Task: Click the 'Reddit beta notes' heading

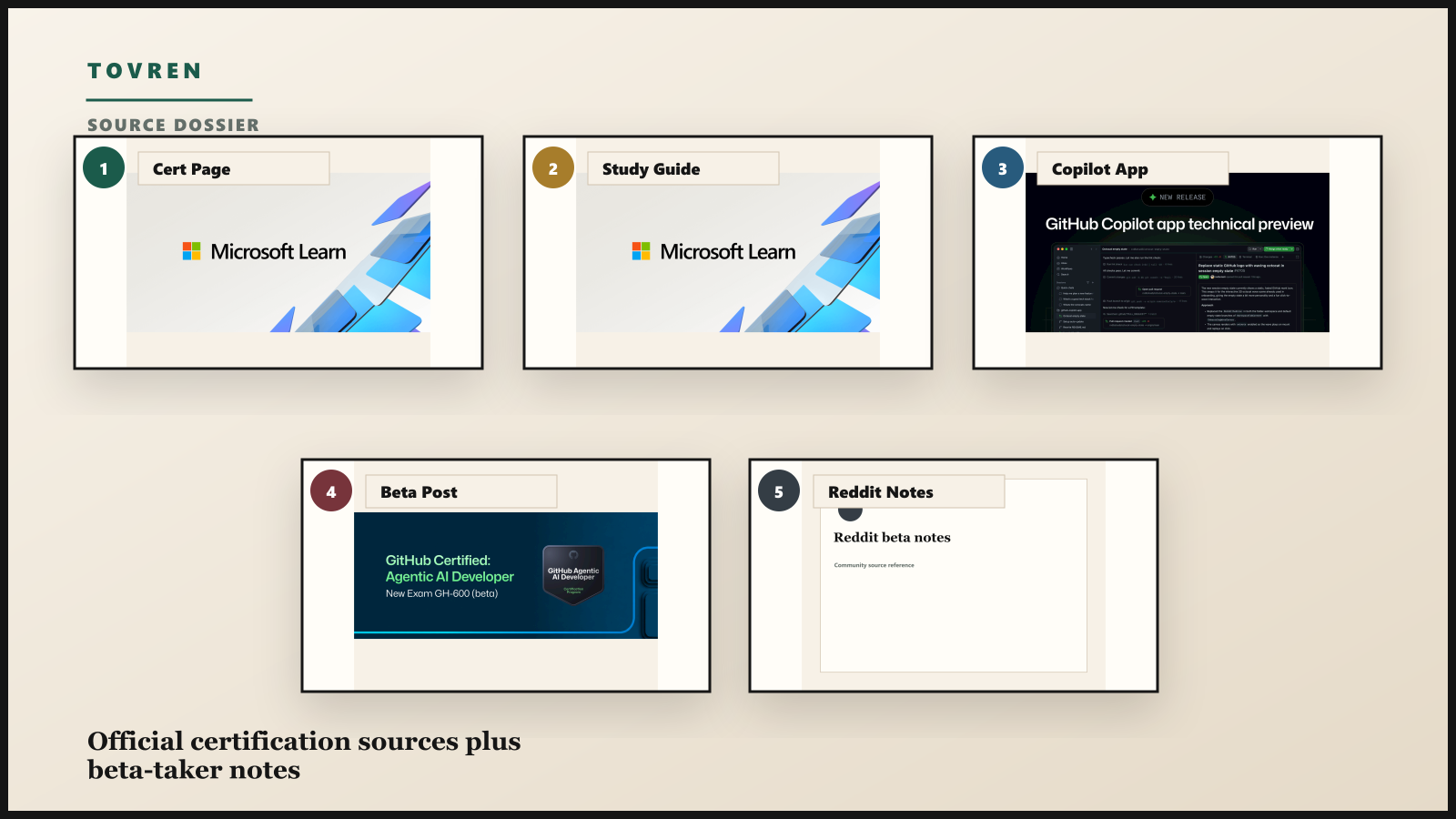Action: click(892, 538)
